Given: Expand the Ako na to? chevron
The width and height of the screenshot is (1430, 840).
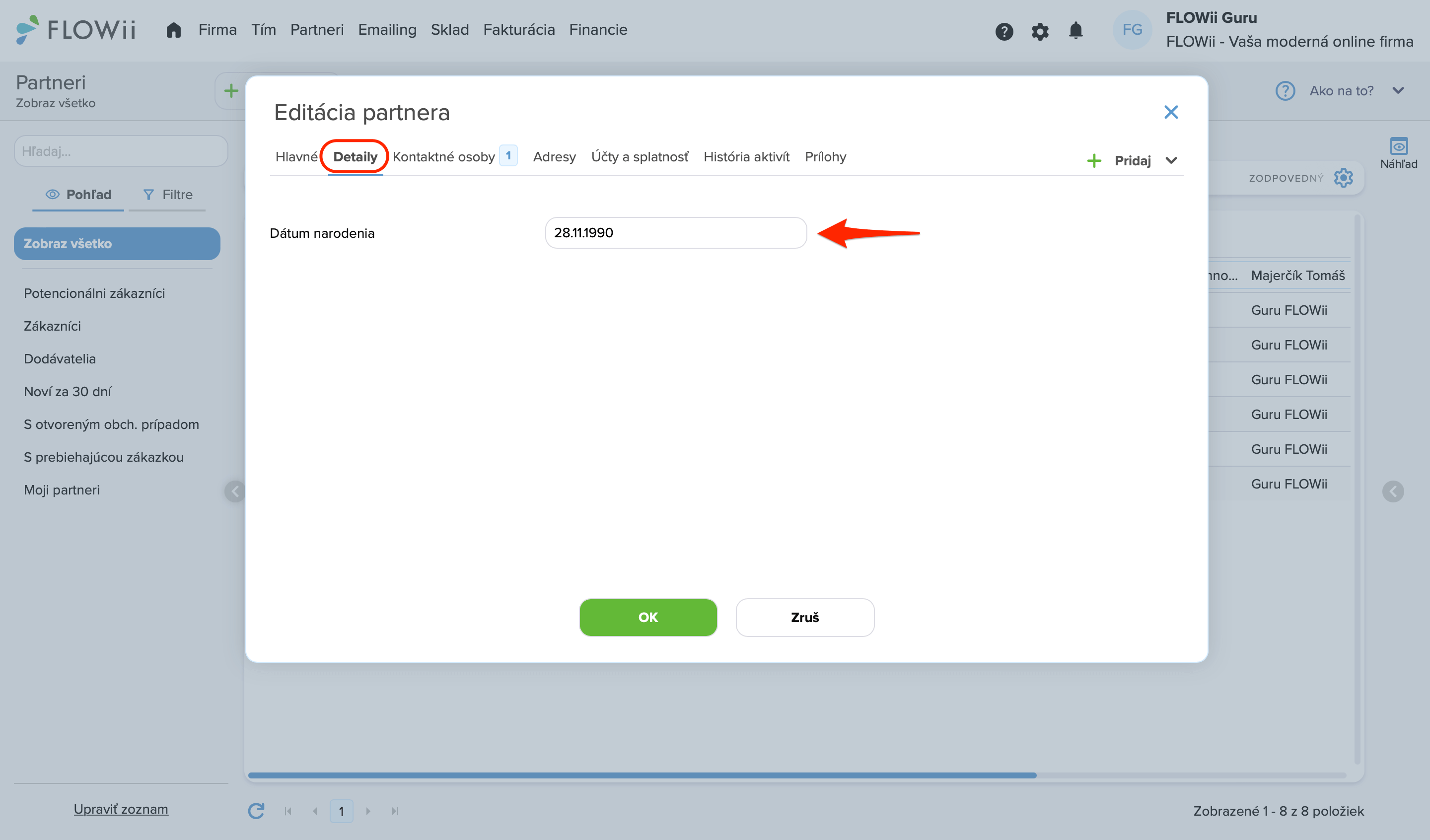Looking at the screenshot, I should point(1398,91).
